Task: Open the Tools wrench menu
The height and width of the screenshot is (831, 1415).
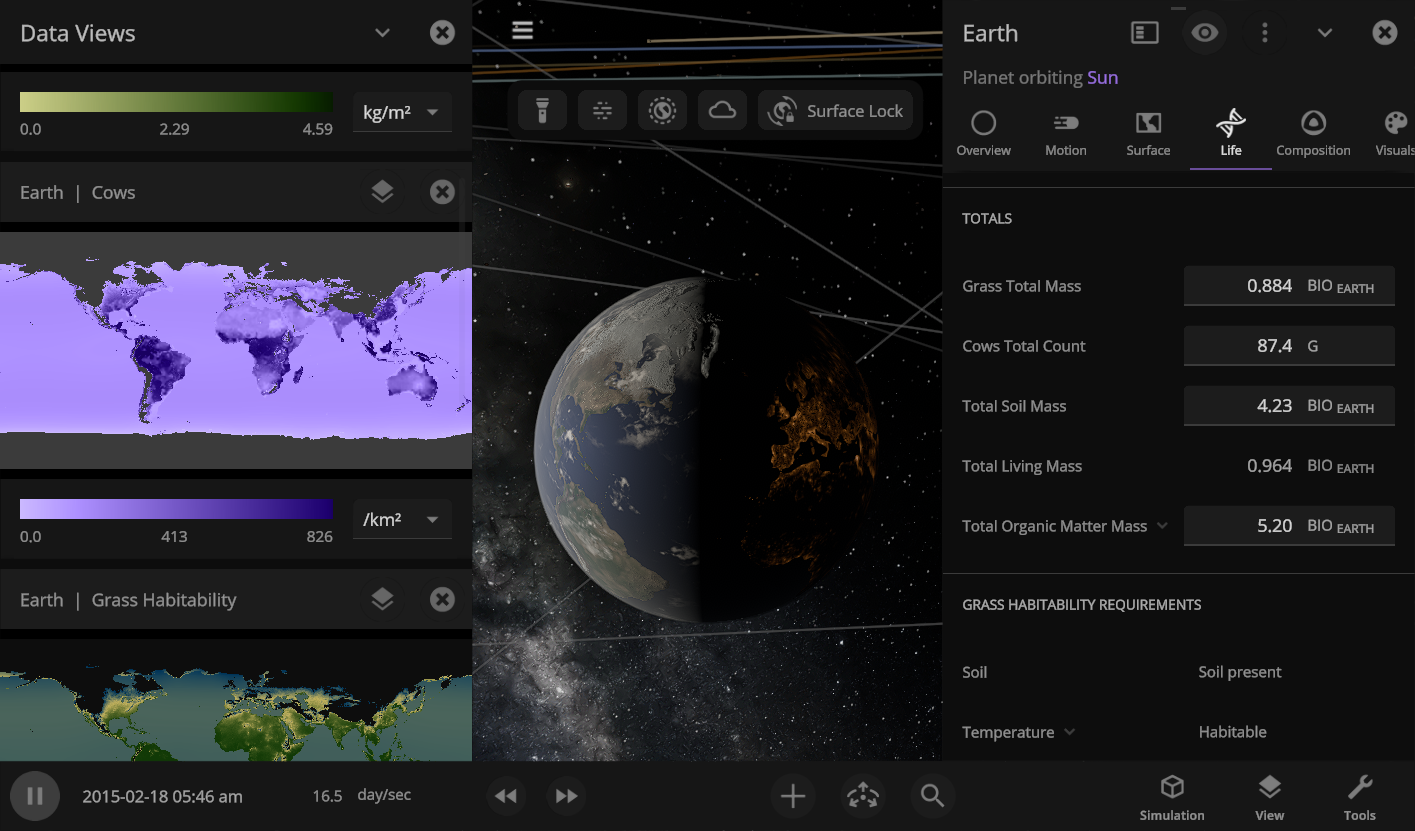Action: pos(1359,796)
